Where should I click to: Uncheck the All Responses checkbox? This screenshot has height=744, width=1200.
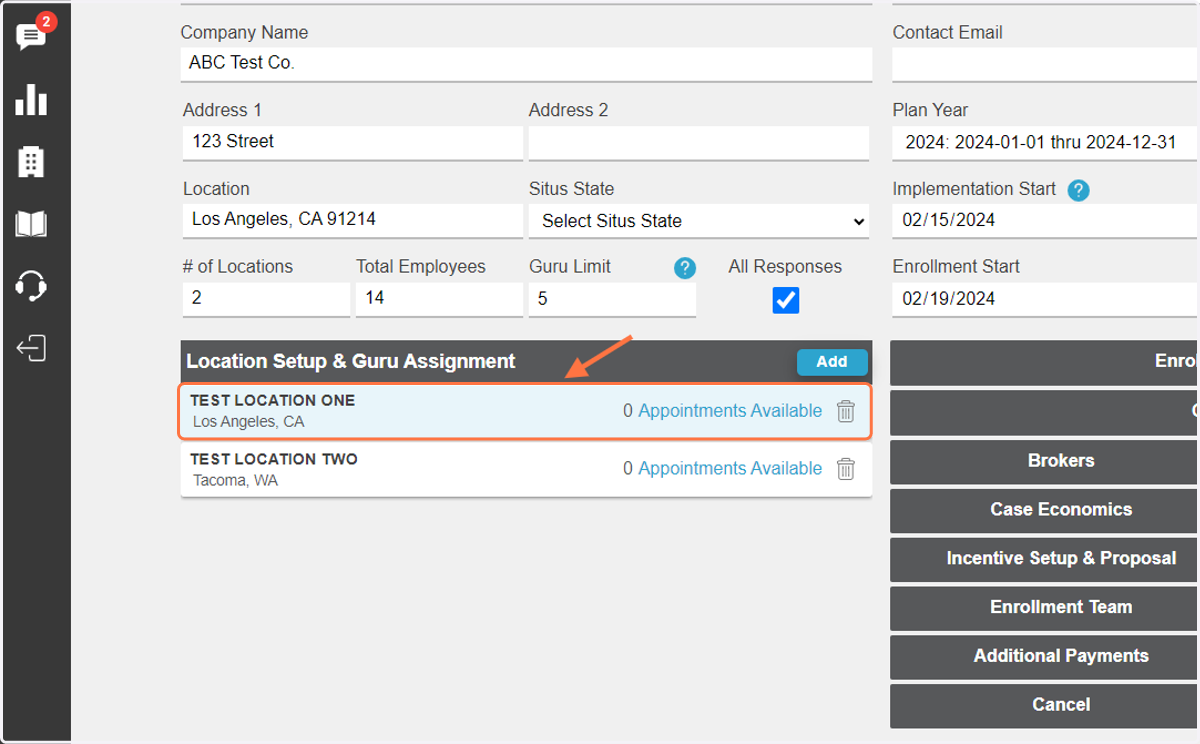(x=786, y=300)
